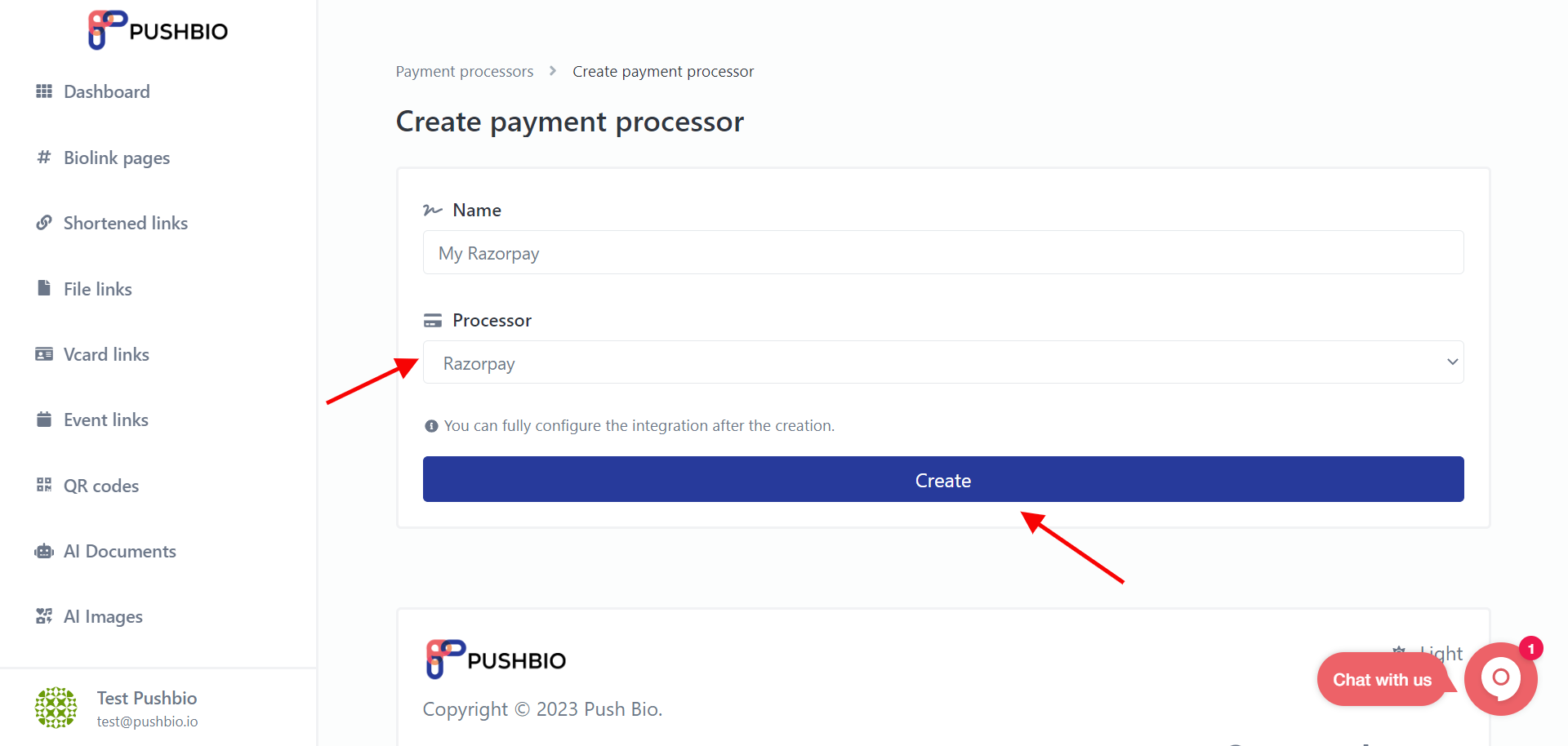
Task: Click the Chat with us button
Action: [1382, 680]
